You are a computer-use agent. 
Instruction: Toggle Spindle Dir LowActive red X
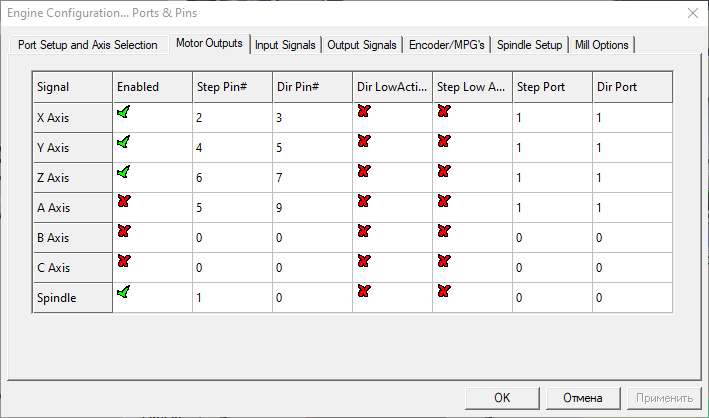(x=364, y=292)
